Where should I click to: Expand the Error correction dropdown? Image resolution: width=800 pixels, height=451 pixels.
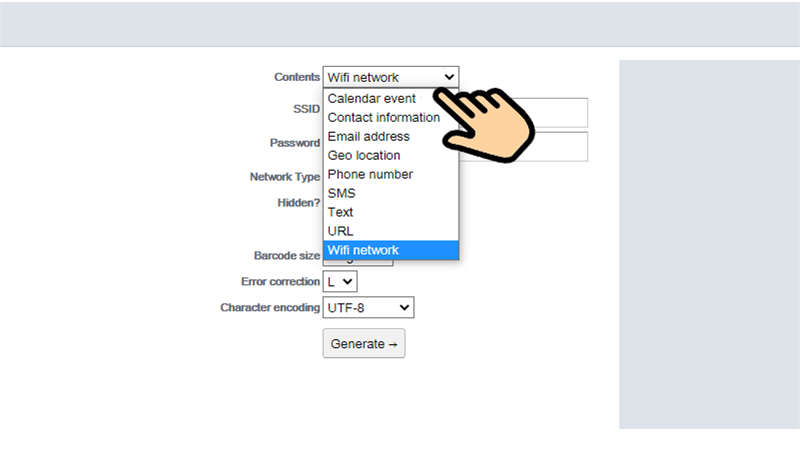340,282
